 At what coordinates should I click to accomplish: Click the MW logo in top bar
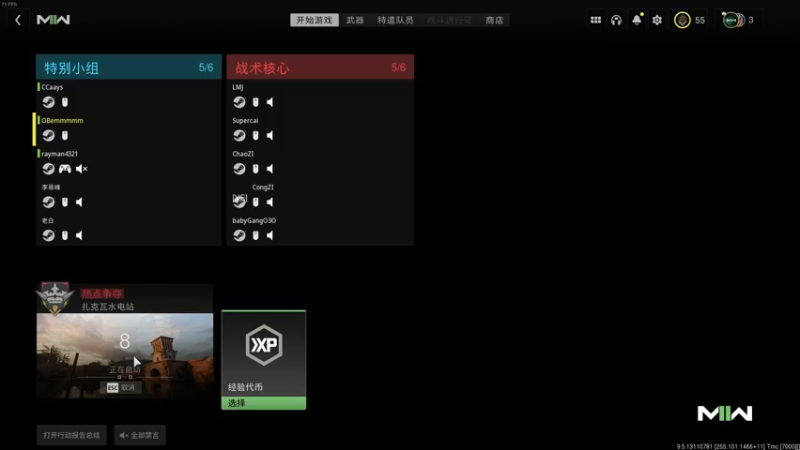53,20
